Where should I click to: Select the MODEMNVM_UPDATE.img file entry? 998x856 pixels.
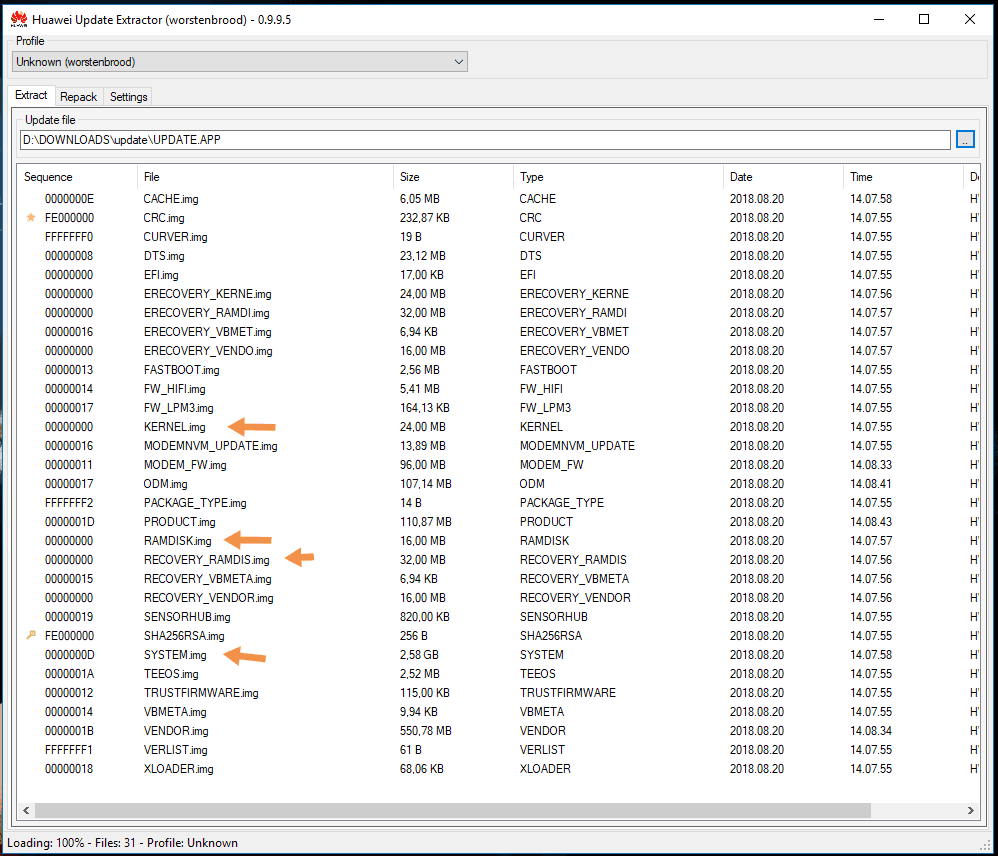point(211,446)
